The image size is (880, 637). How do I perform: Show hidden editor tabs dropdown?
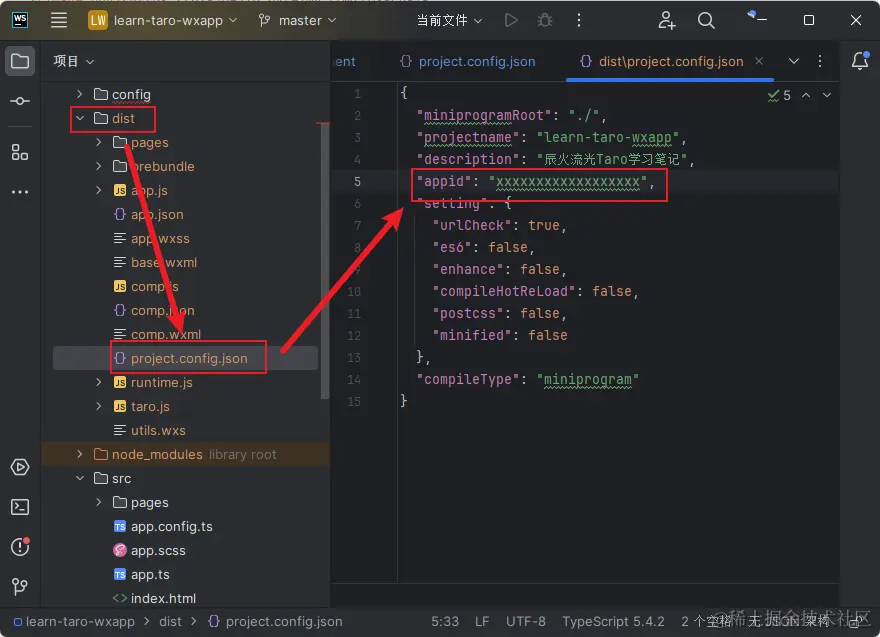click(794, 61)
